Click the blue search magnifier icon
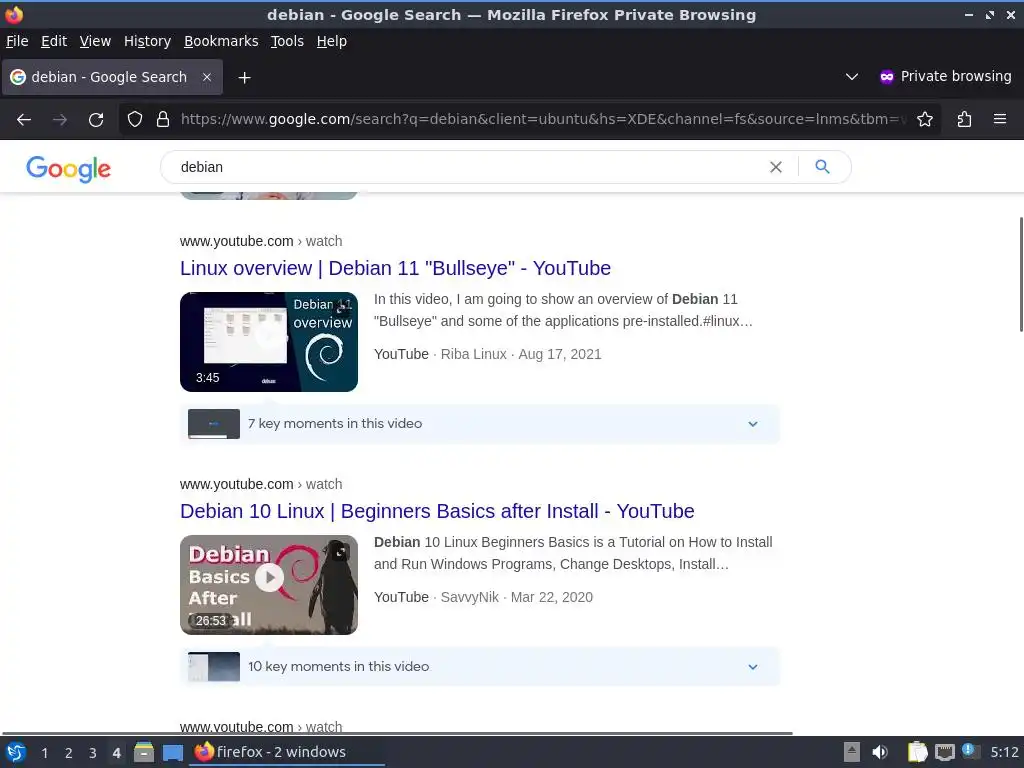1024x768 pixels. [823, 167]
